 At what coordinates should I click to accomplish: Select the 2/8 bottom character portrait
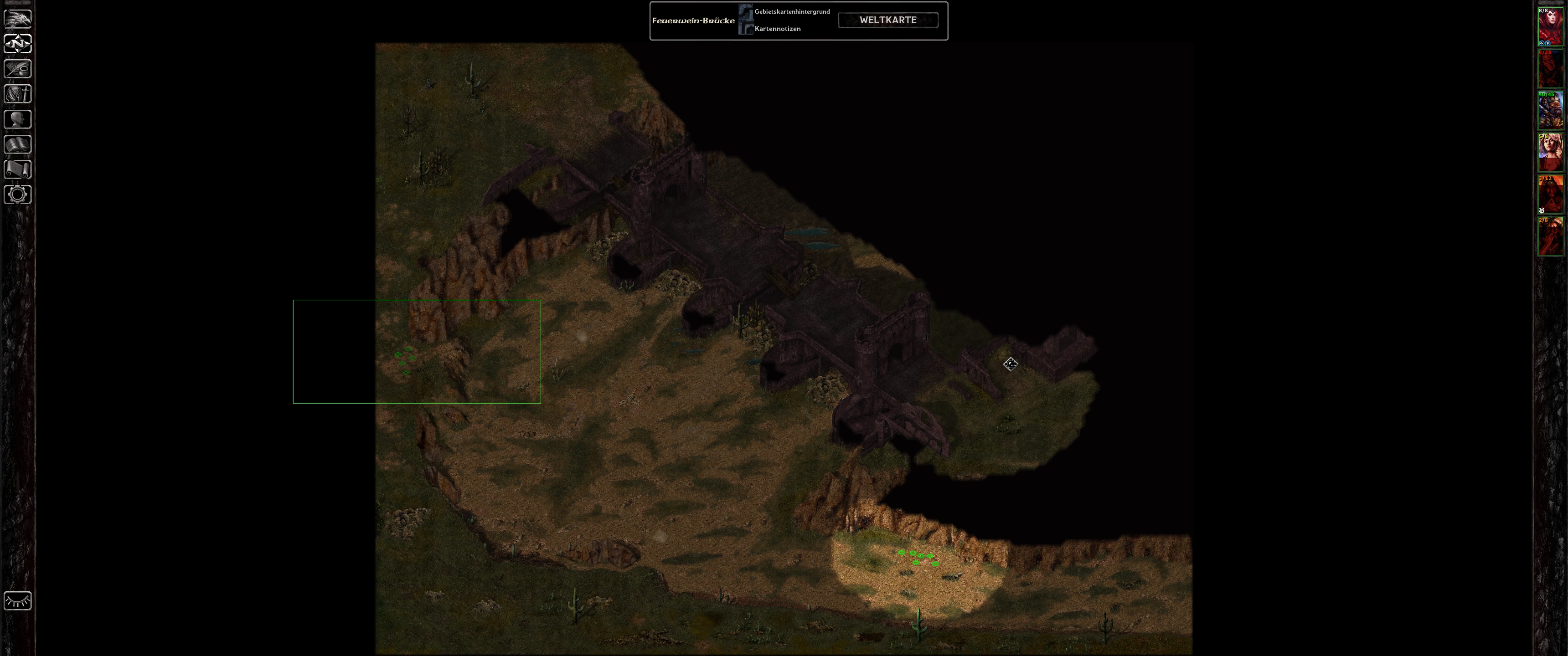[1550, 236]
